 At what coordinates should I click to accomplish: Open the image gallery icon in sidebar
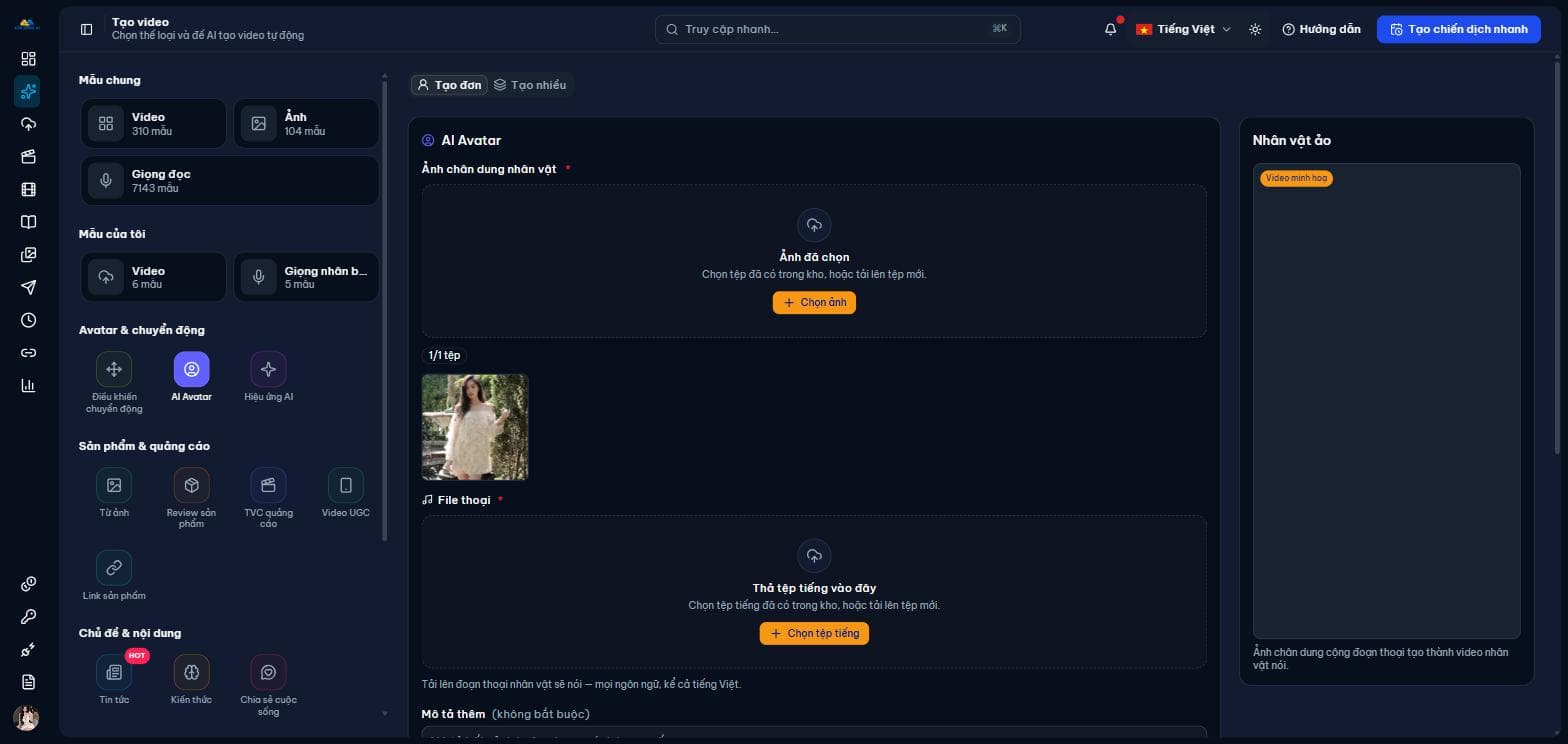coord(28,255)
